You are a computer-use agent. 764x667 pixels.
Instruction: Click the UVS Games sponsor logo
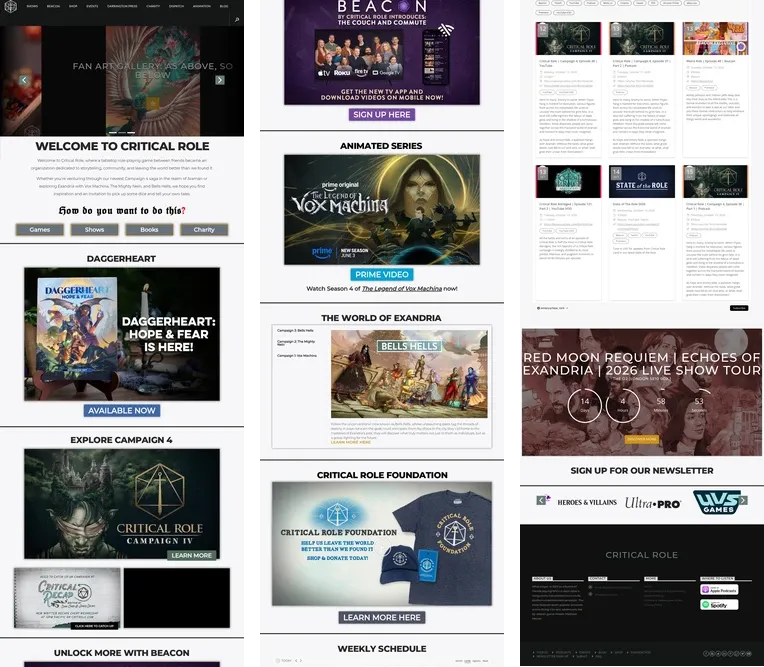[x=717, y=502]
